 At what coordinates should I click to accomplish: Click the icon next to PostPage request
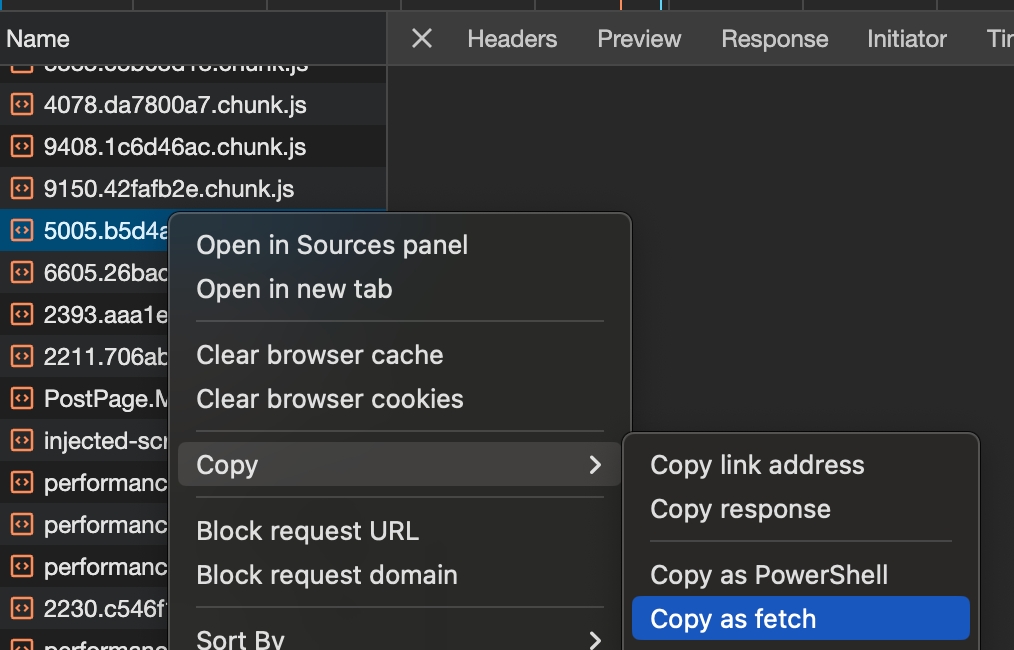tap(21, 399)
